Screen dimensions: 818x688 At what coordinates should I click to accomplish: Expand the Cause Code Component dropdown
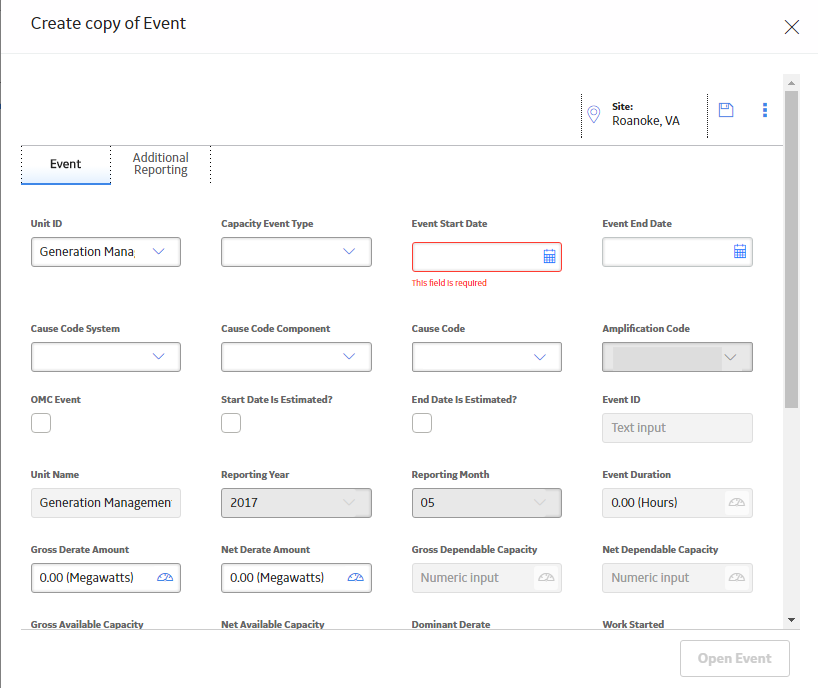(x=296, y=357)
